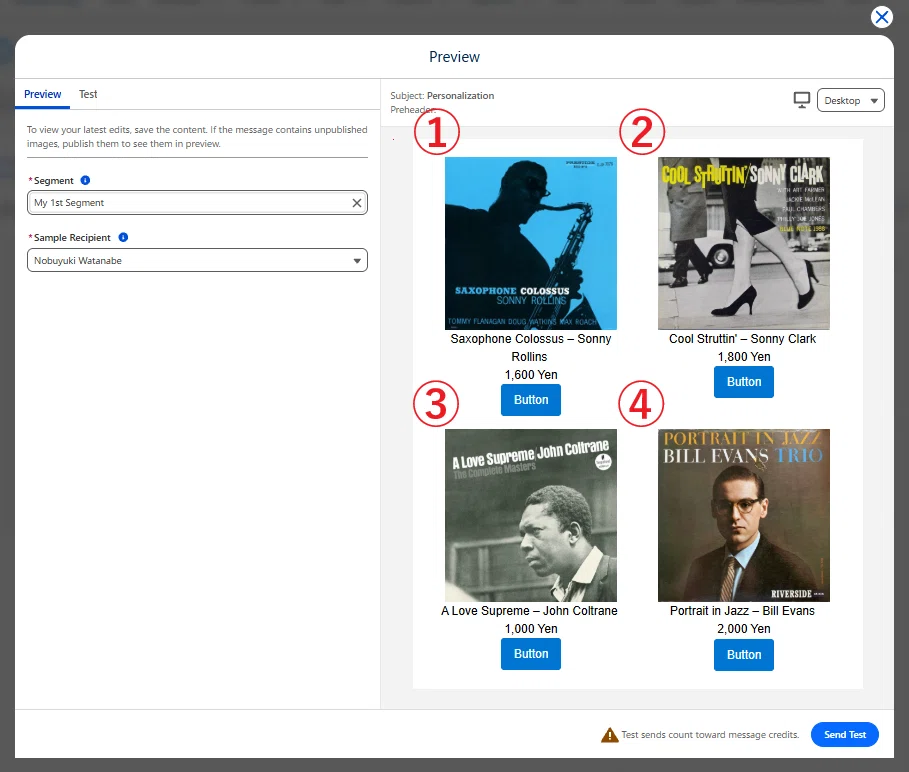Click the text 'Saxophone Colossus – Sonny Rollins'
The height and width of the screenshot is (772, 909).
point(530,348)
